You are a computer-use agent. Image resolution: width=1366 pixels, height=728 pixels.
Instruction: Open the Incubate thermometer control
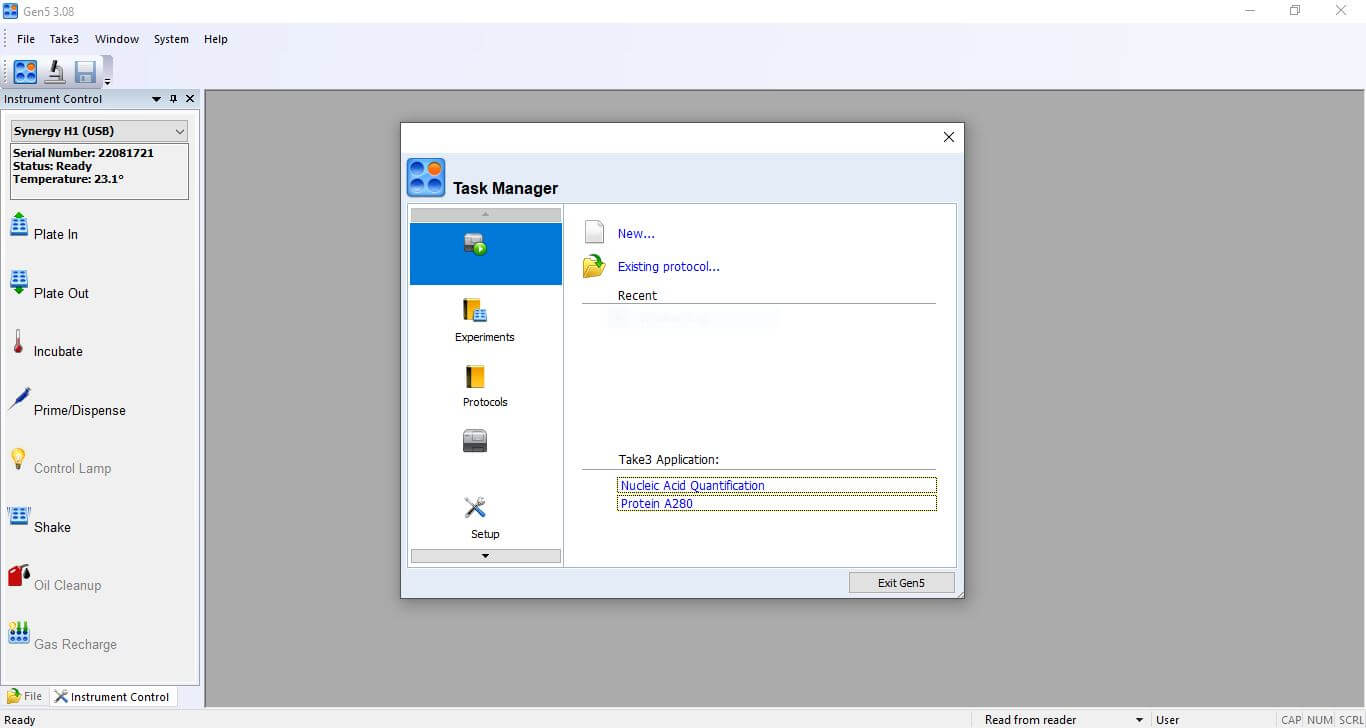coord(18,341)
